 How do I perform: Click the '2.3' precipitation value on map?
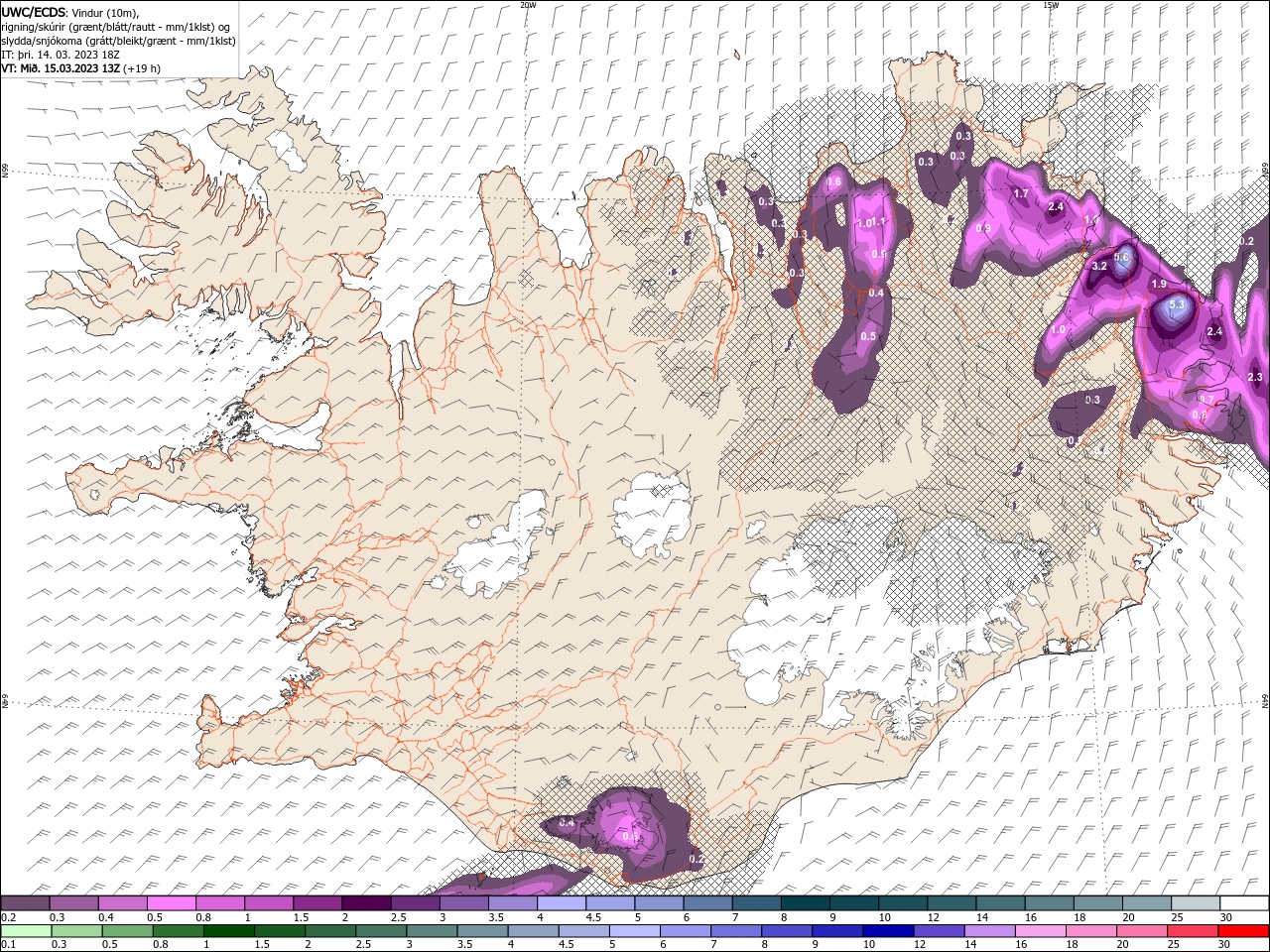tap(1255, 377)
